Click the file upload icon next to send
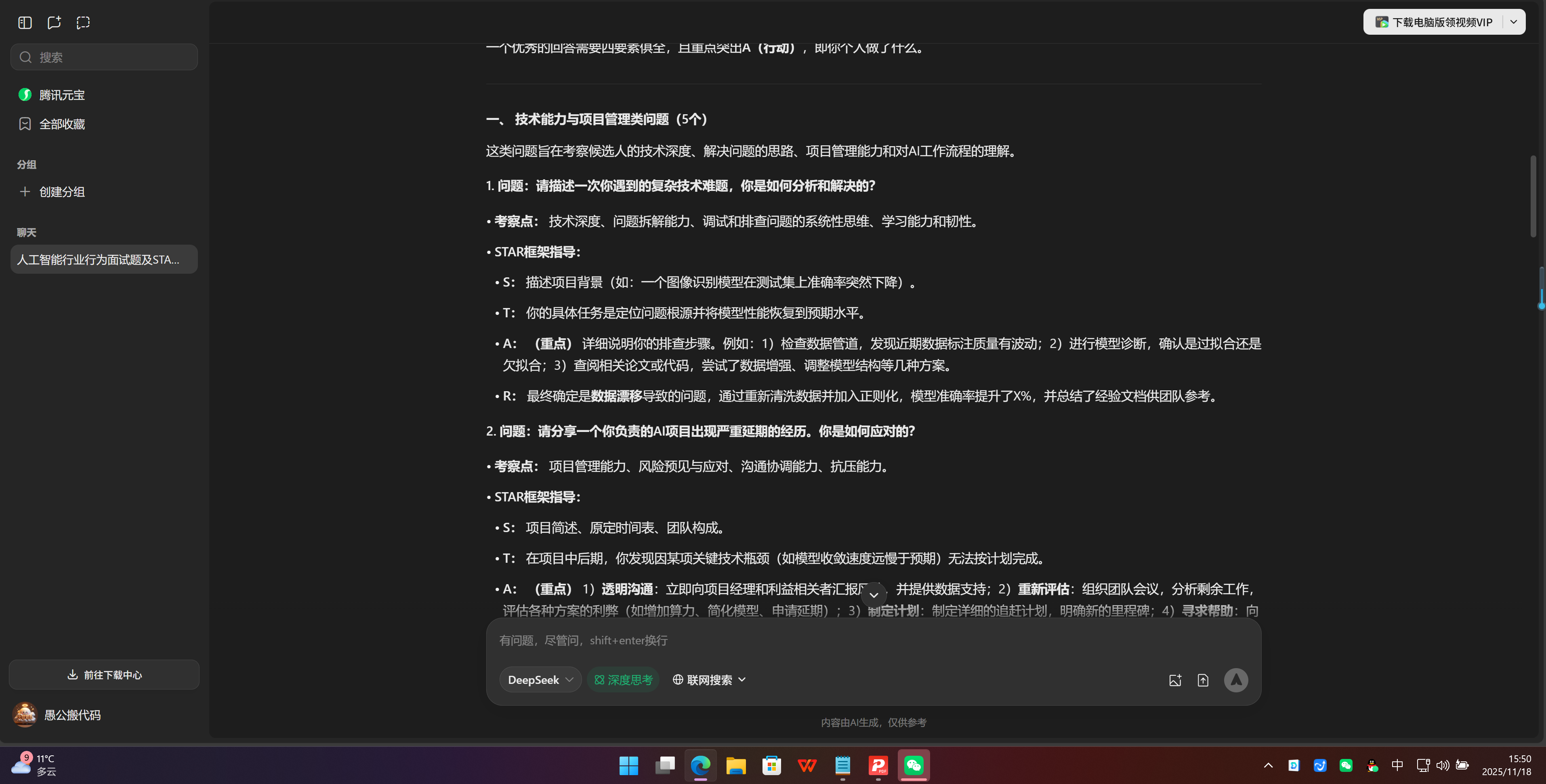 (x=1203, y=679)
